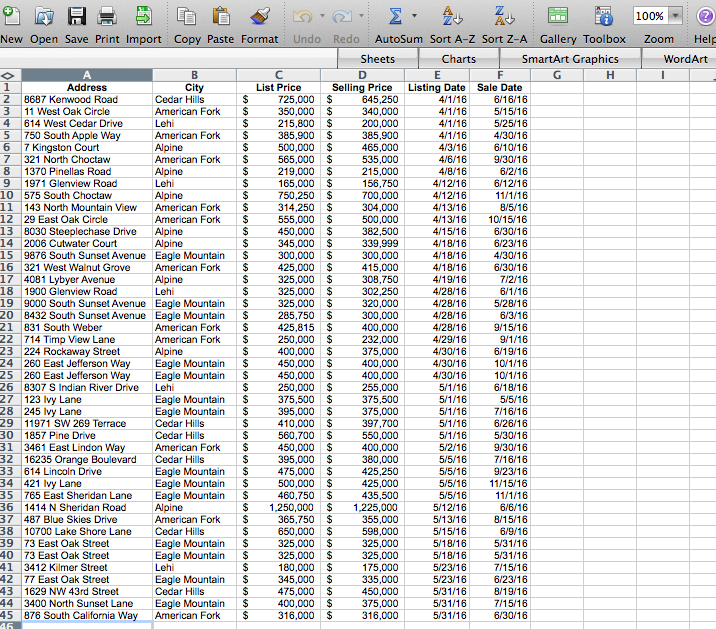Screen dimensions: 716x629
Task: Click the Import icon
Action: click(x=144, y=16)
